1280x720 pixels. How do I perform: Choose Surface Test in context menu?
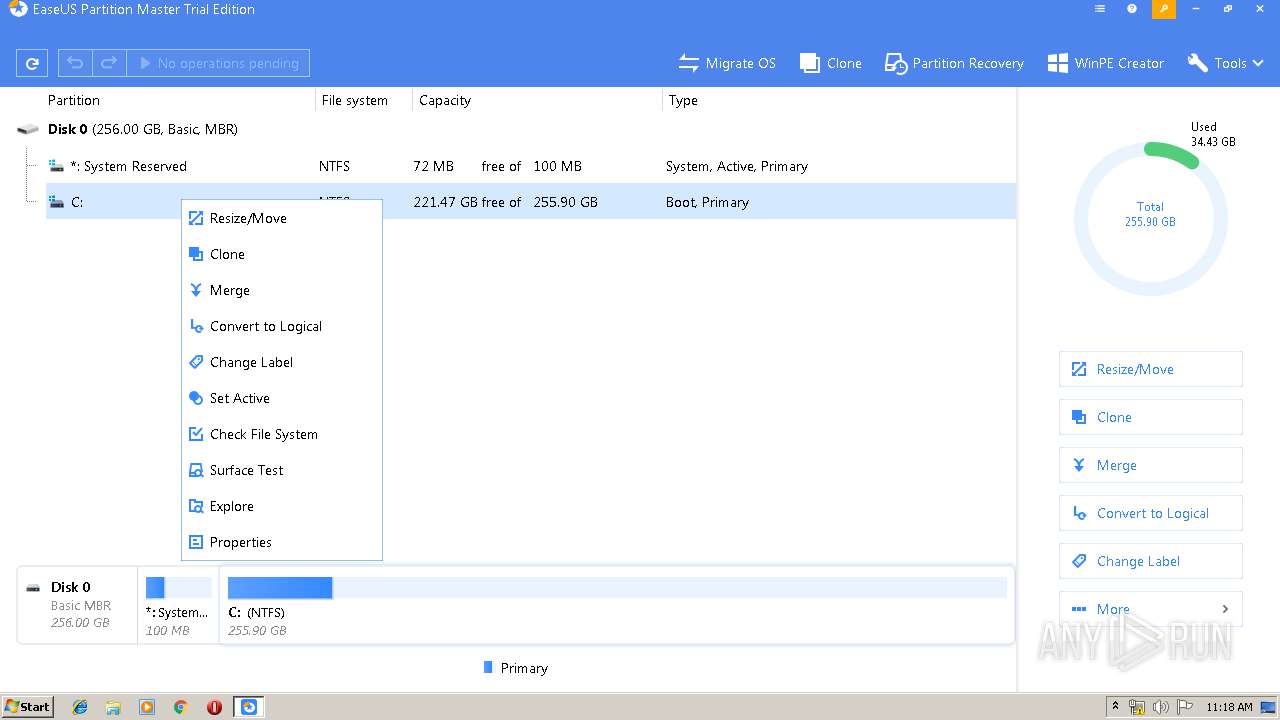[x=282, y=470]
